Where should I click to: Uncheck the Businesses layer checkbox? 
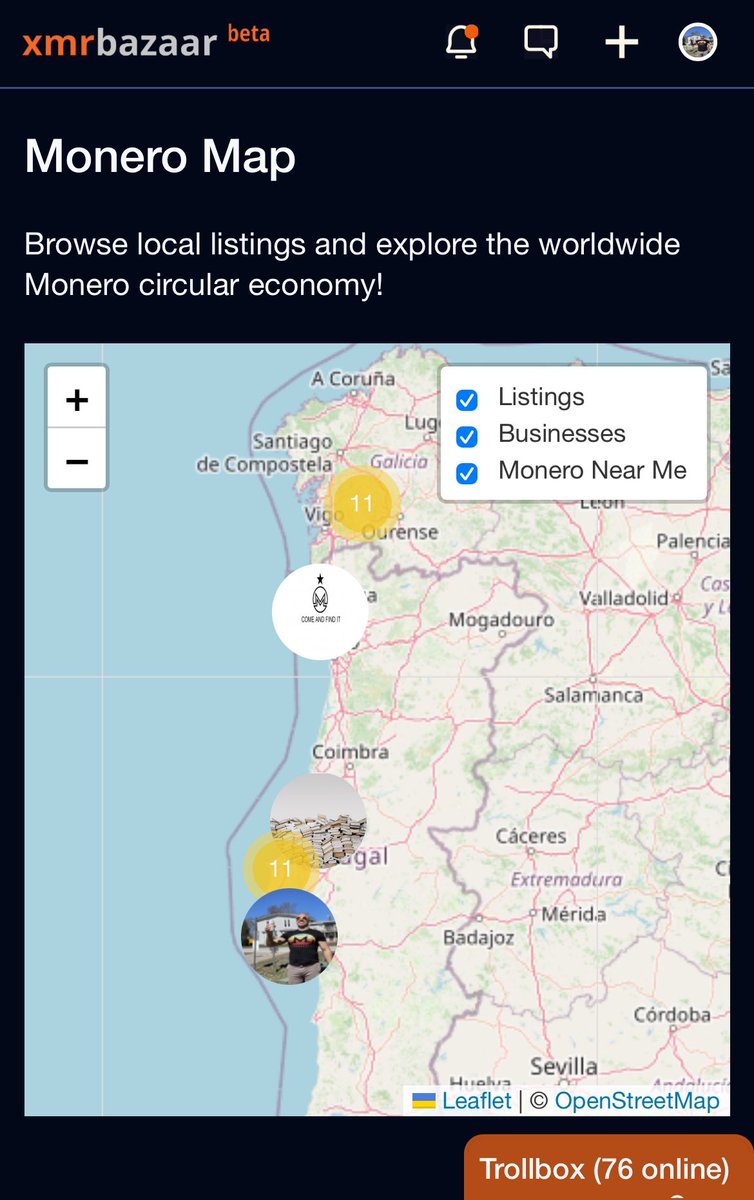[467, 436]
